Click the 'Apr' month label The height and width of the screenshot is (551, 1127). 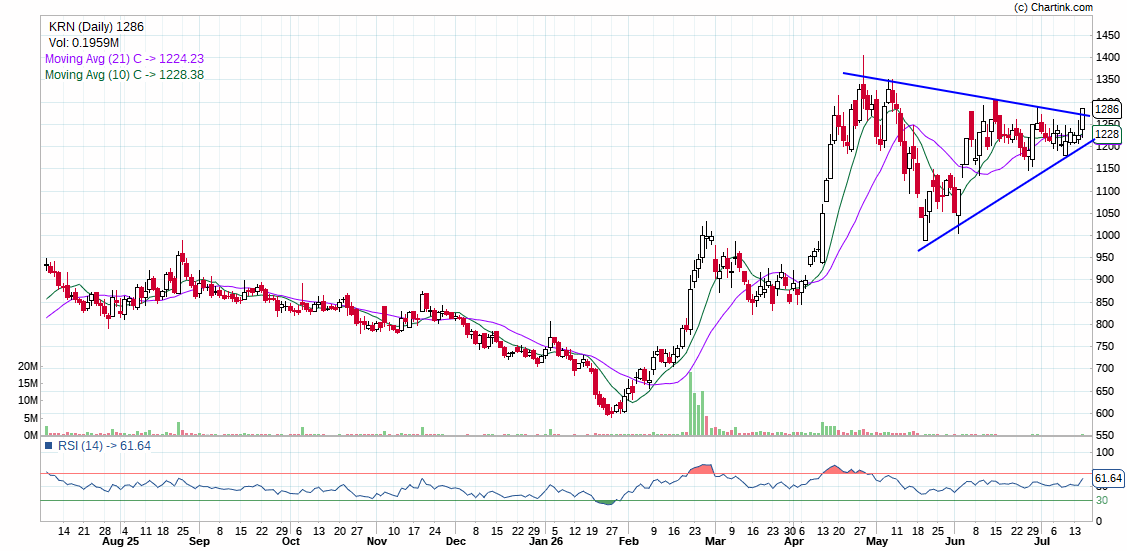pos(794,541)
